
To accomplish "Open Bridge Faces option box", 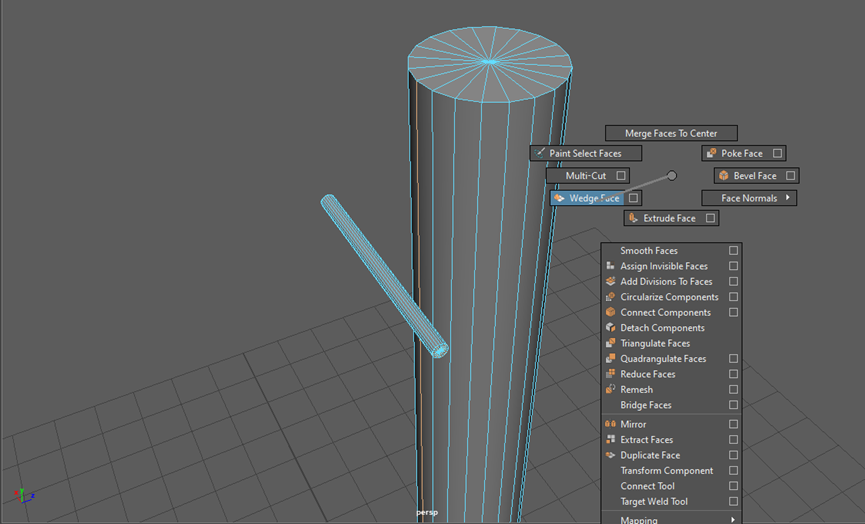I will (733, 405).
